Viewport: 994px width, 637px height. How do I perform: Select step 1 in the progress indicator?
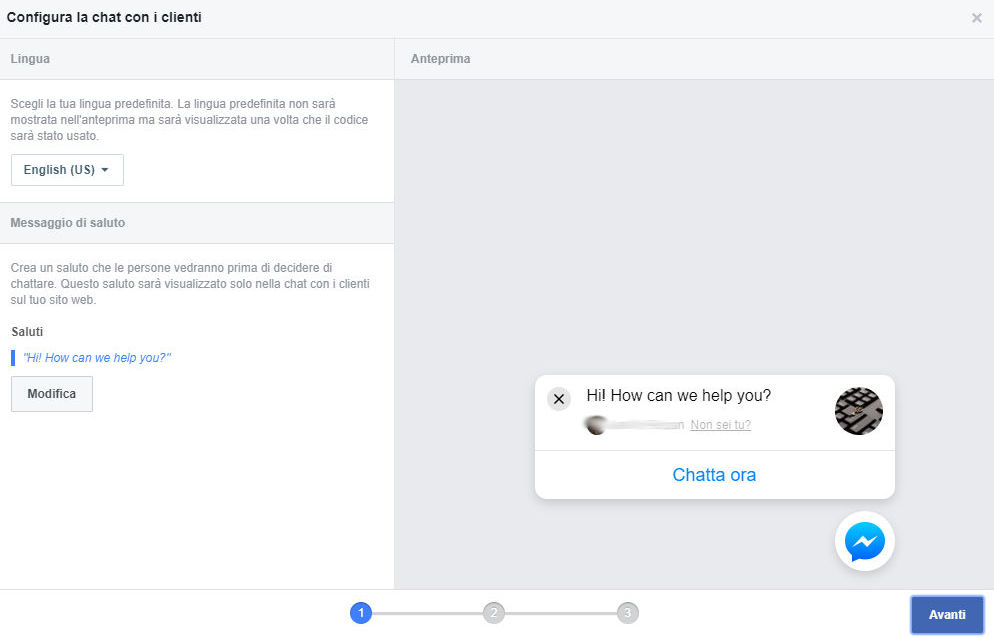(x=361, y=613)
